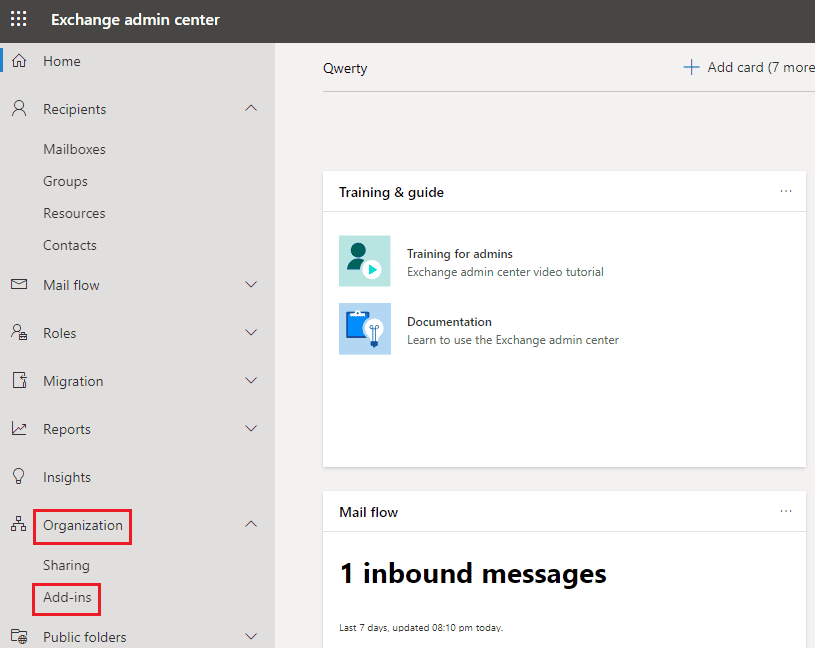Collapse the Organization section chevron
The image size is (815, 648).
pyautogui.click(x=251, y=524)
